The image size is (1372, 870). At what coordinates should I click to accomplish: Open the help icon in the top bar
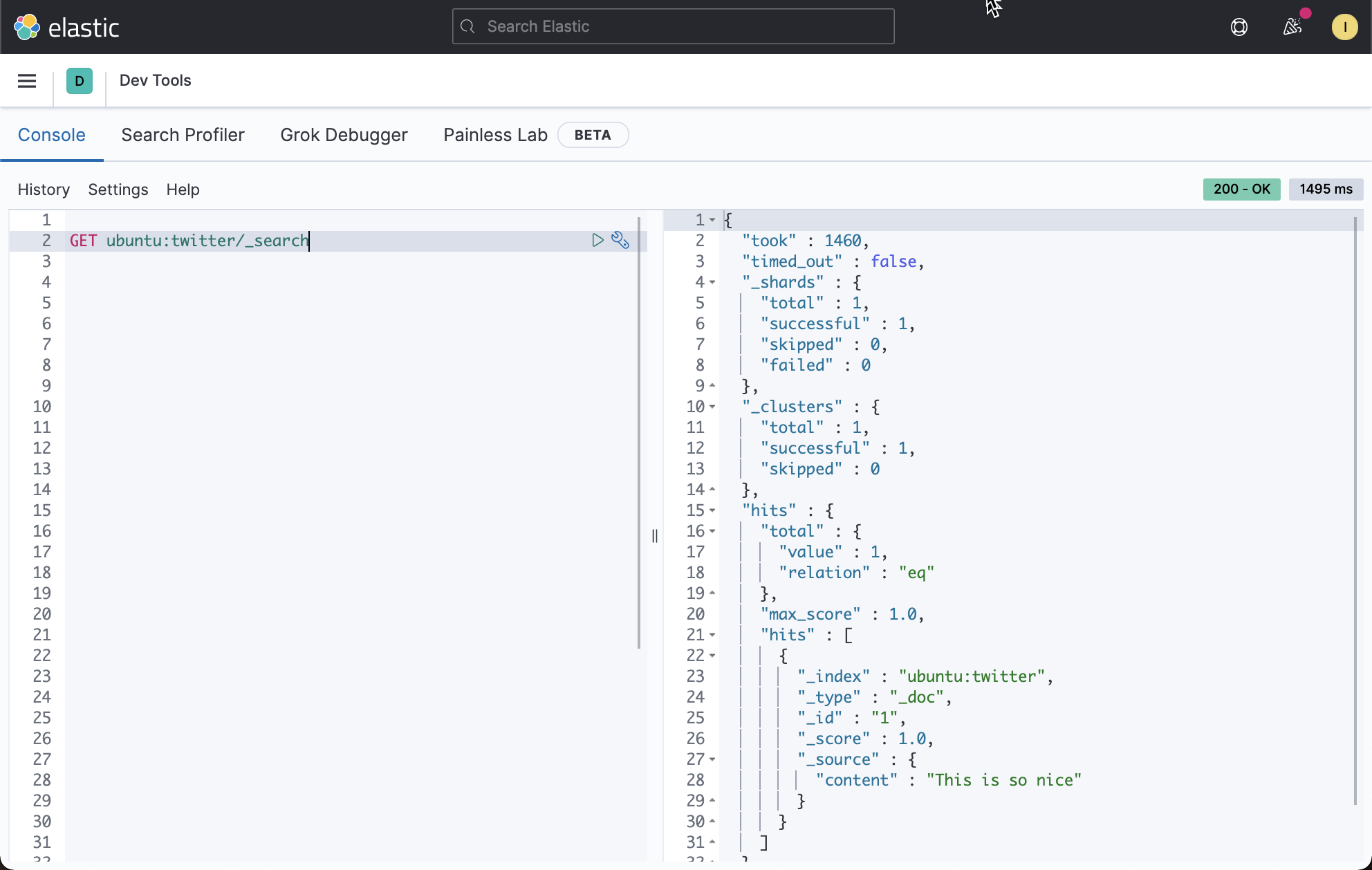1239,27
